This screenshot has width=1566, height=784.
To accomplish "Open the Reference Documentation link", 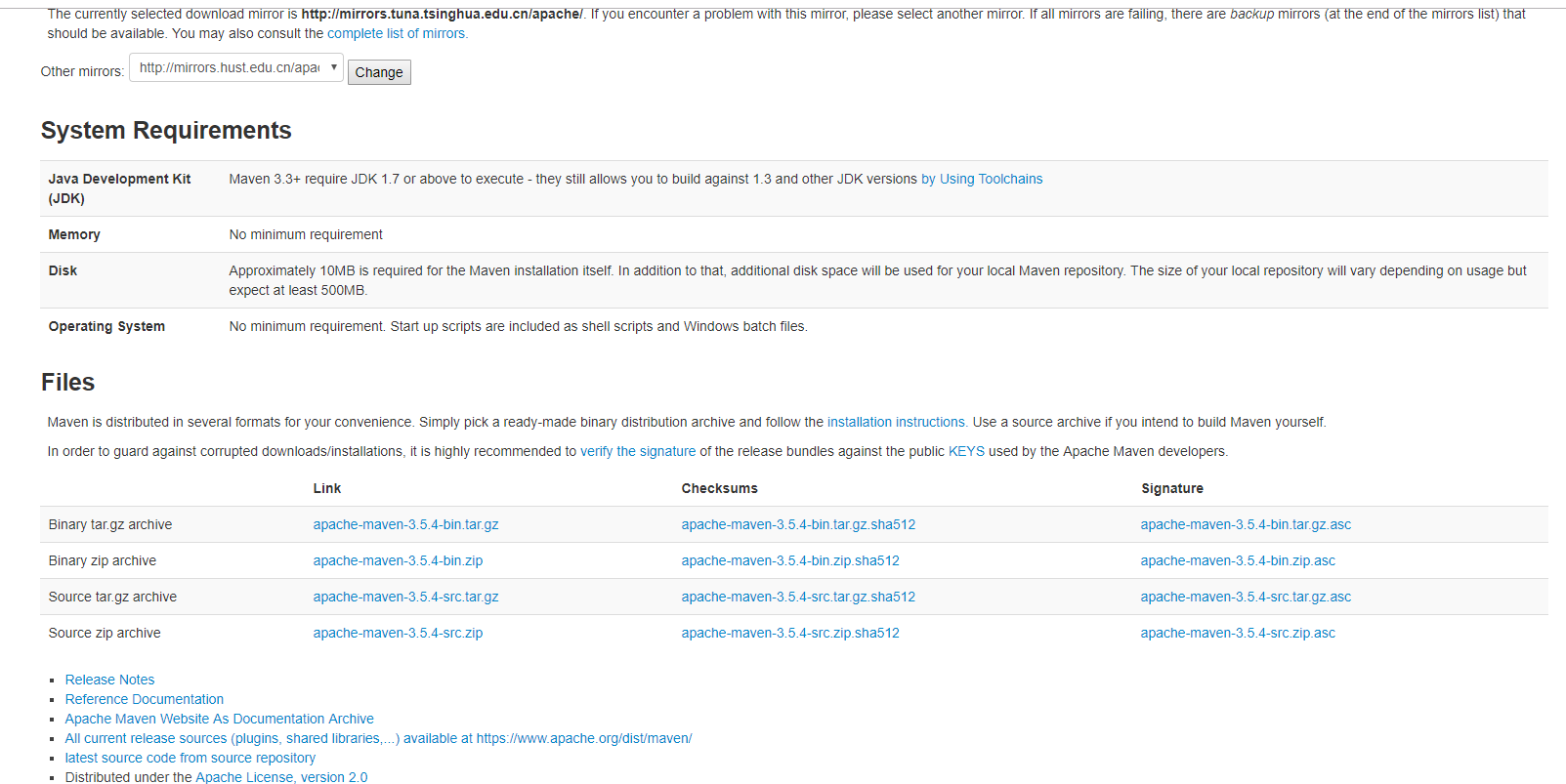I will coord(145,699).
